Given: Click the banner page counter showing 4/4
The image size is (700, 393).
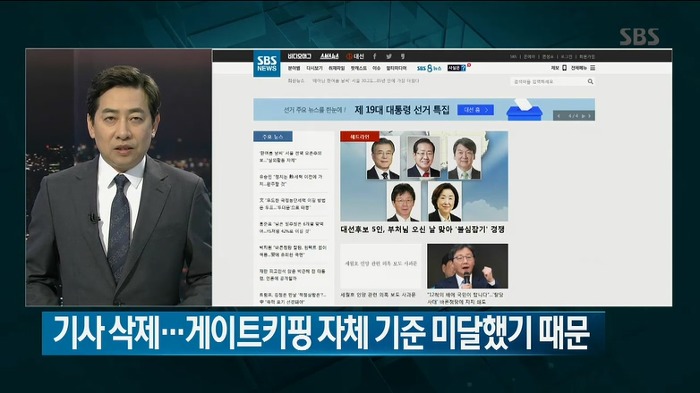Looking at the screenshot, I should tap(573, 116).
